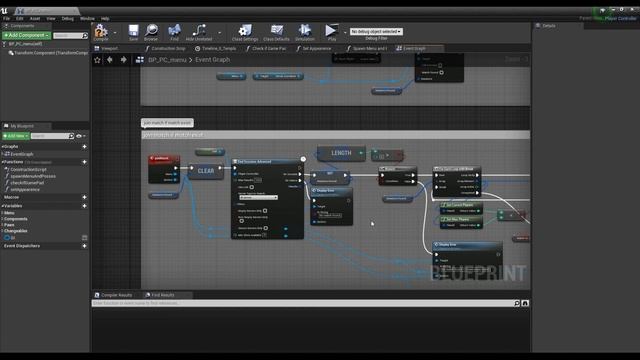This screenshot has height=360, width=640.
Task: Click the magnifier in Components search
Action: coord(85,36)
